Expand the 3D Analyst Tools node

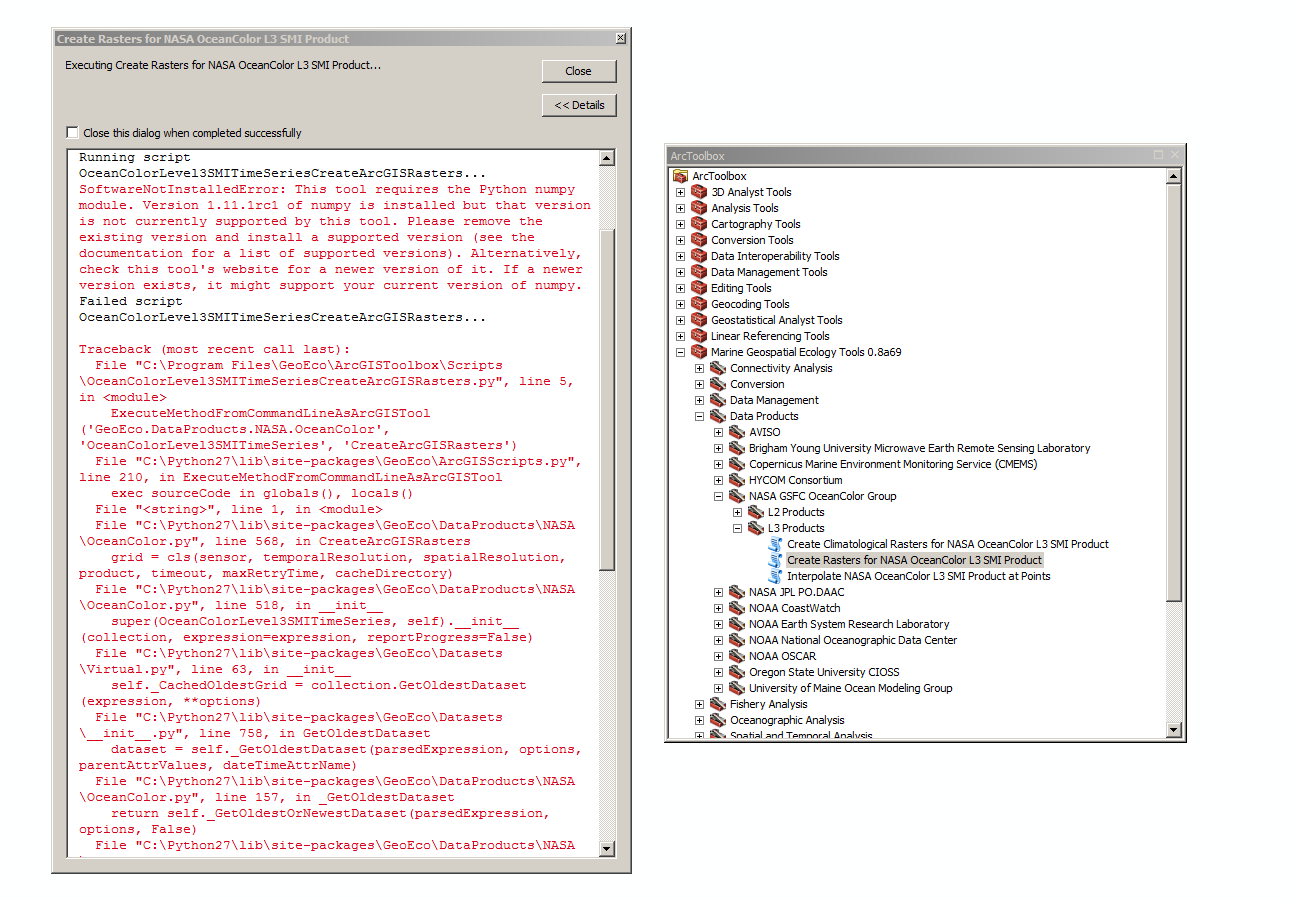pos(681,192)
